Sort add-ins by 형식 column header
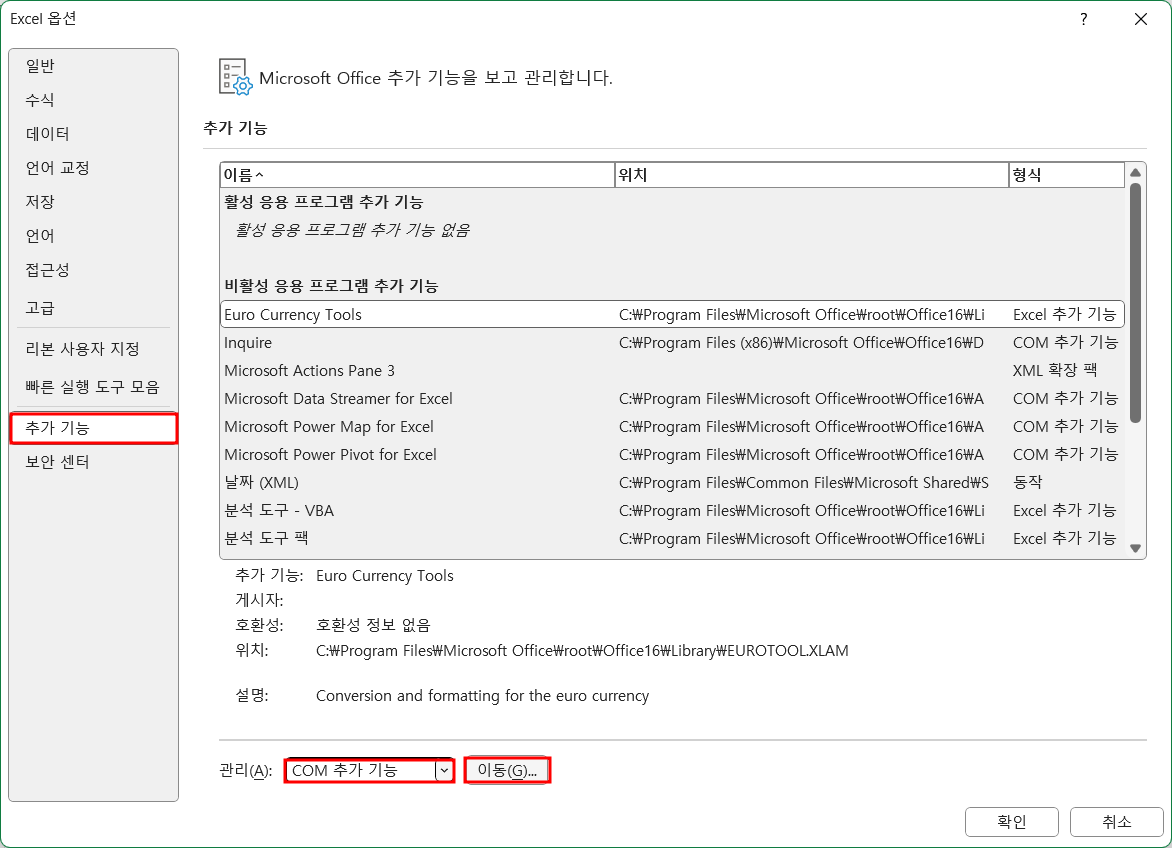 pyautogui.click(x=1067, y=175)
